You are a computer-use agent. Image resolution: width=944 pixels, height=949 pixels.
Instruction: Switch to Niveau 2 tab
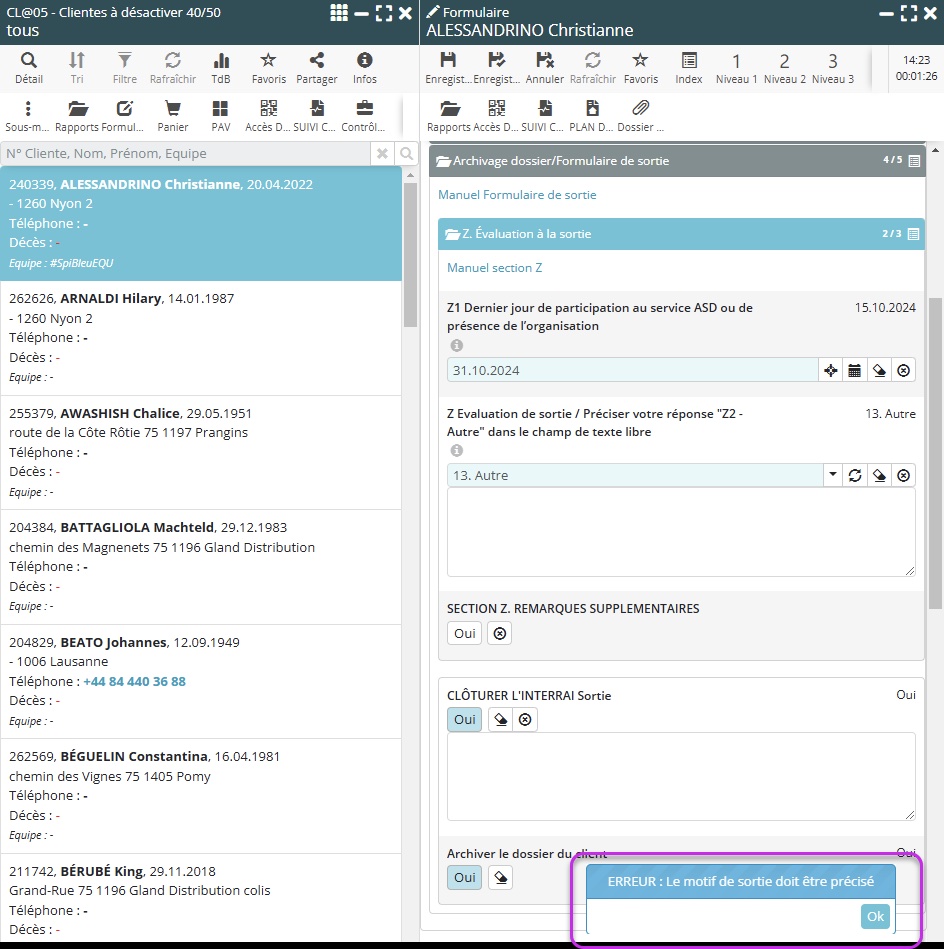784,66
